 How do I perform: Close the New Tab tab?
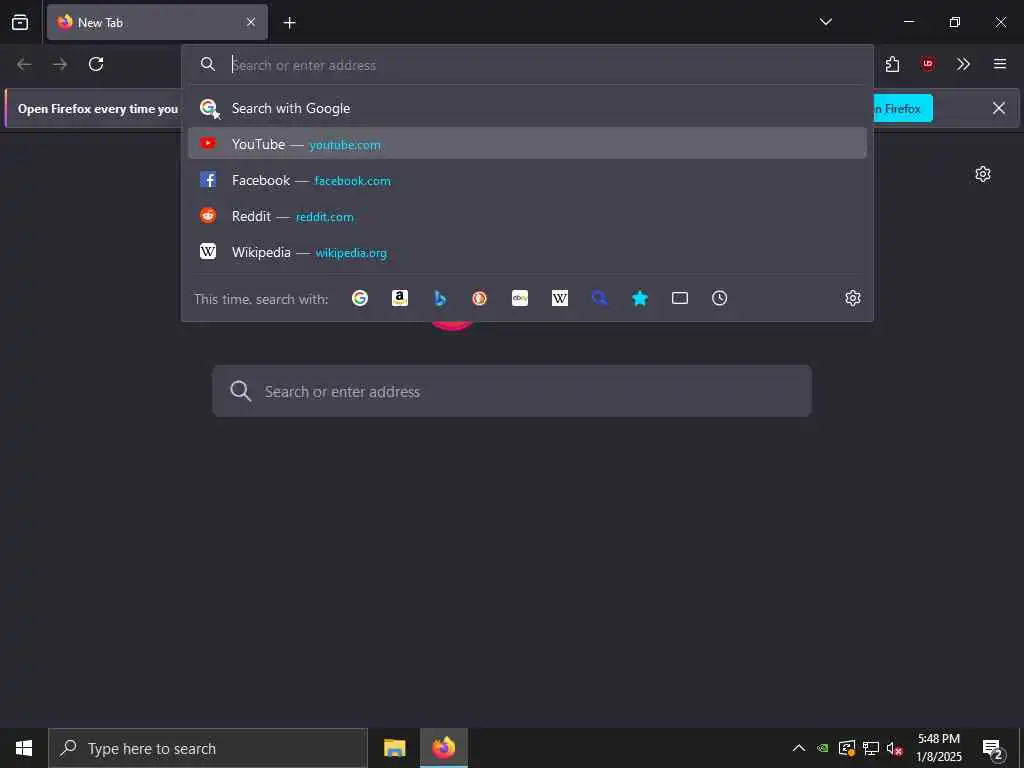pyautogui.click(x=251, y=22)
